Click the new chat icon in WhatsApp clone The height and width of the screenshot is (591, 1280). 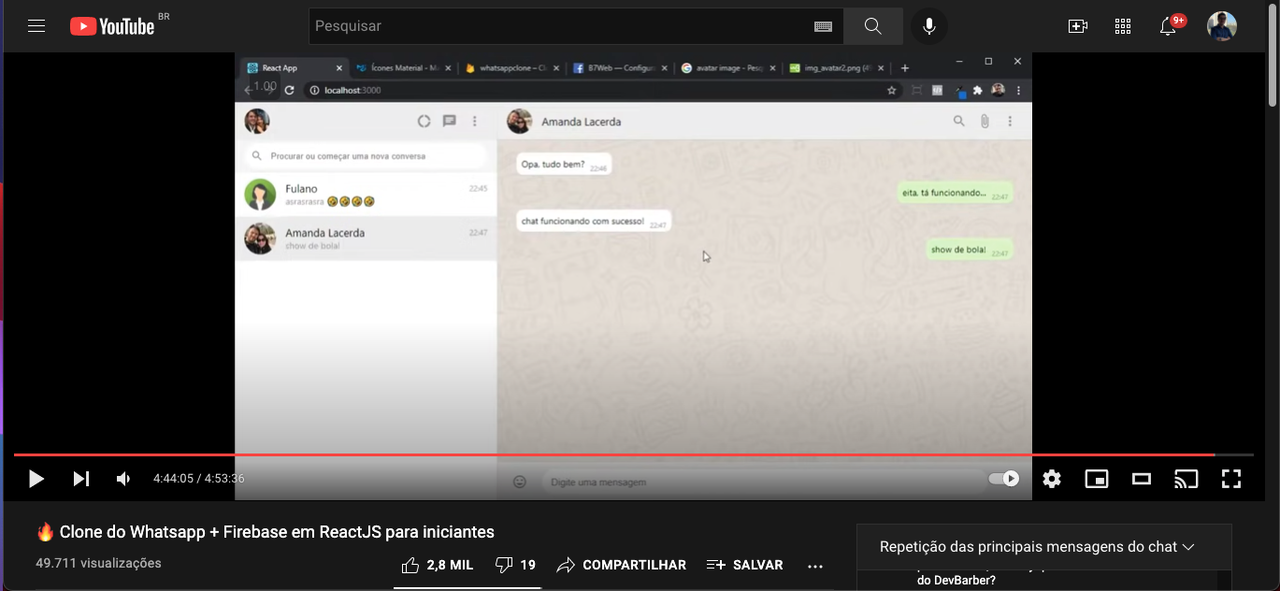pyautogui.click(x=449, y=121)
